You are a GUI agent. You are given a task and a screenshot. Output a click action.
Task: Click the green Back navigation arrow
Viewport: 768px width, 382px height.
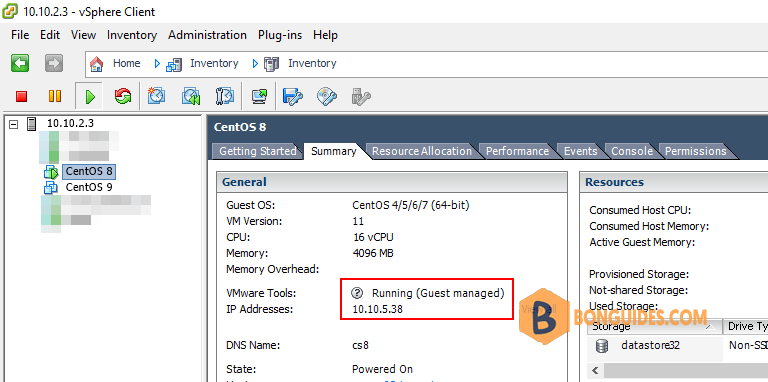tap(20, 63)
